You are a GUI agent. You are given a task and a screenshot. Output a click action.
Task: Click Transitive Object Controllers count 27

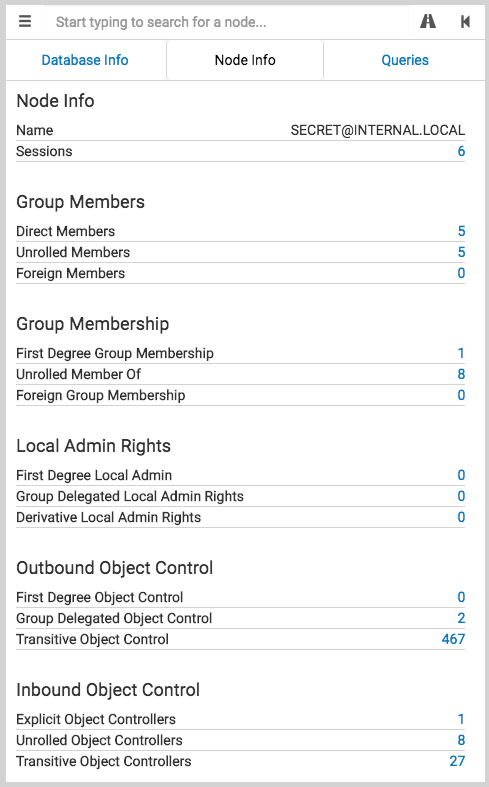click(457, 761)
